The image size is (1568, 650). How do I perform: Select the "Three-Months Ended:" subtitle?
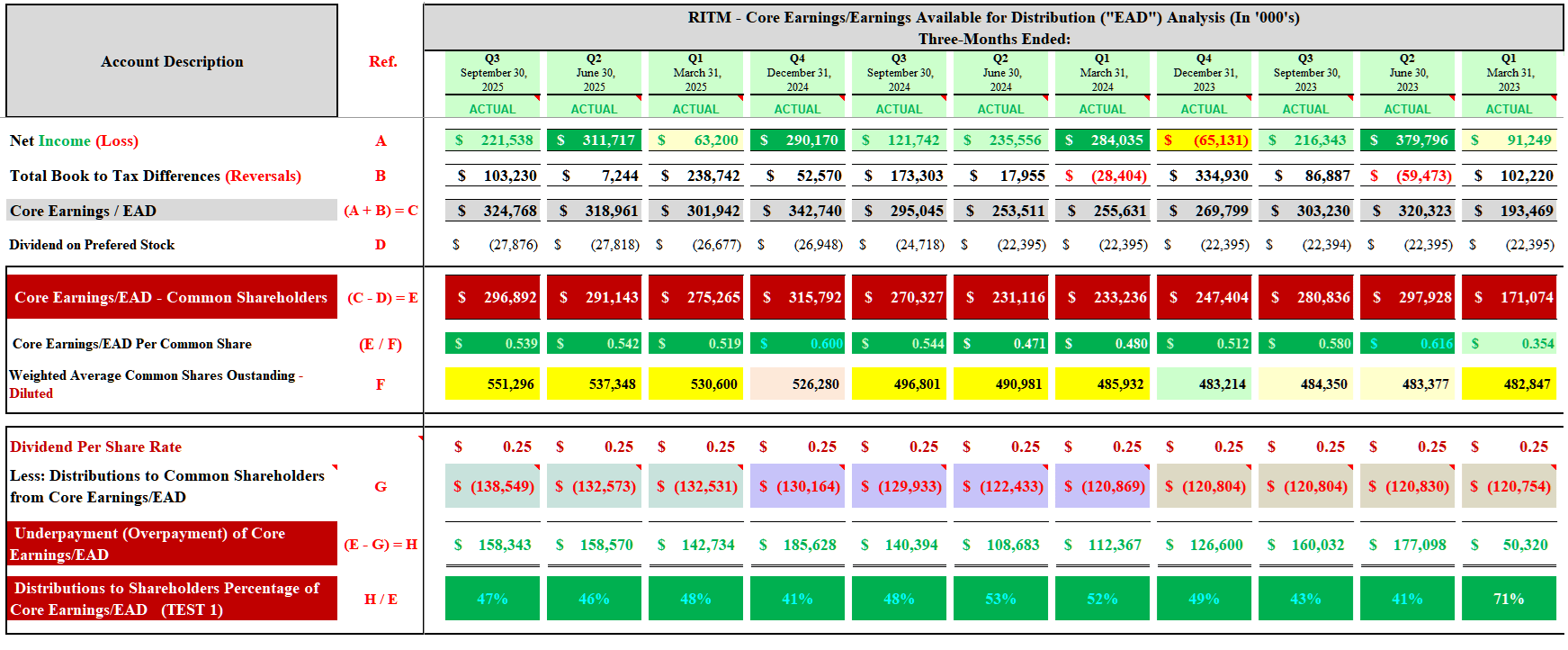993,39
